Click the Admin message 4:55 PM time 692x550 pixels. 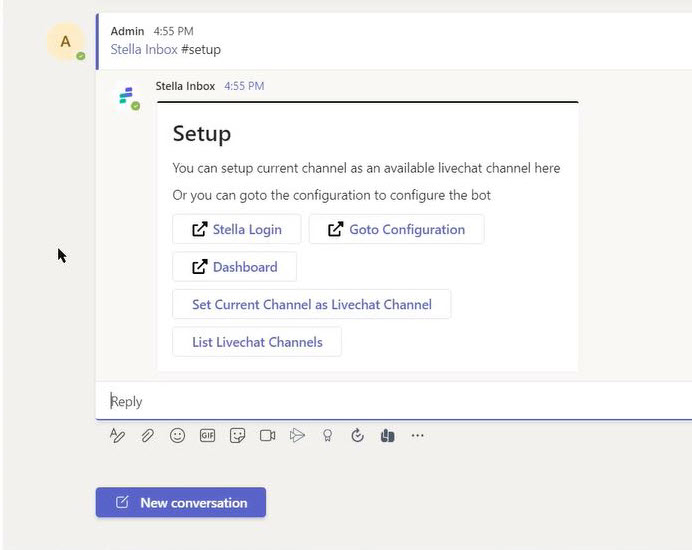coord(173,31)
